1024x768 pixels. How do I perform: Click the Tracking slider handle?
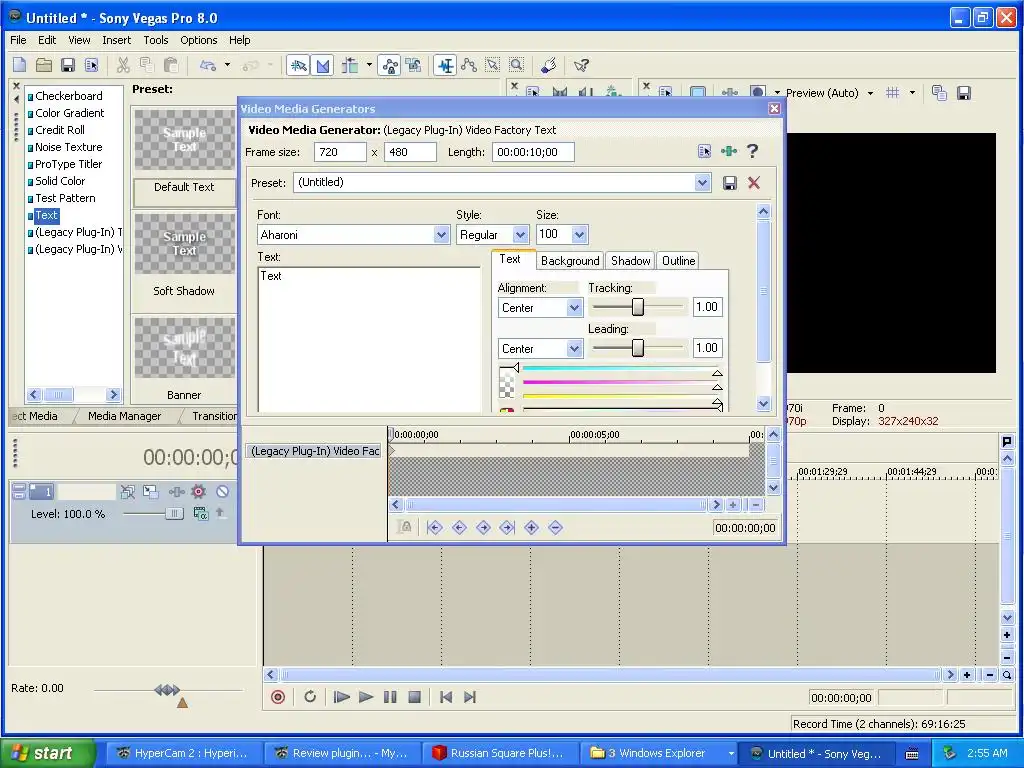[x=638, y=307]
